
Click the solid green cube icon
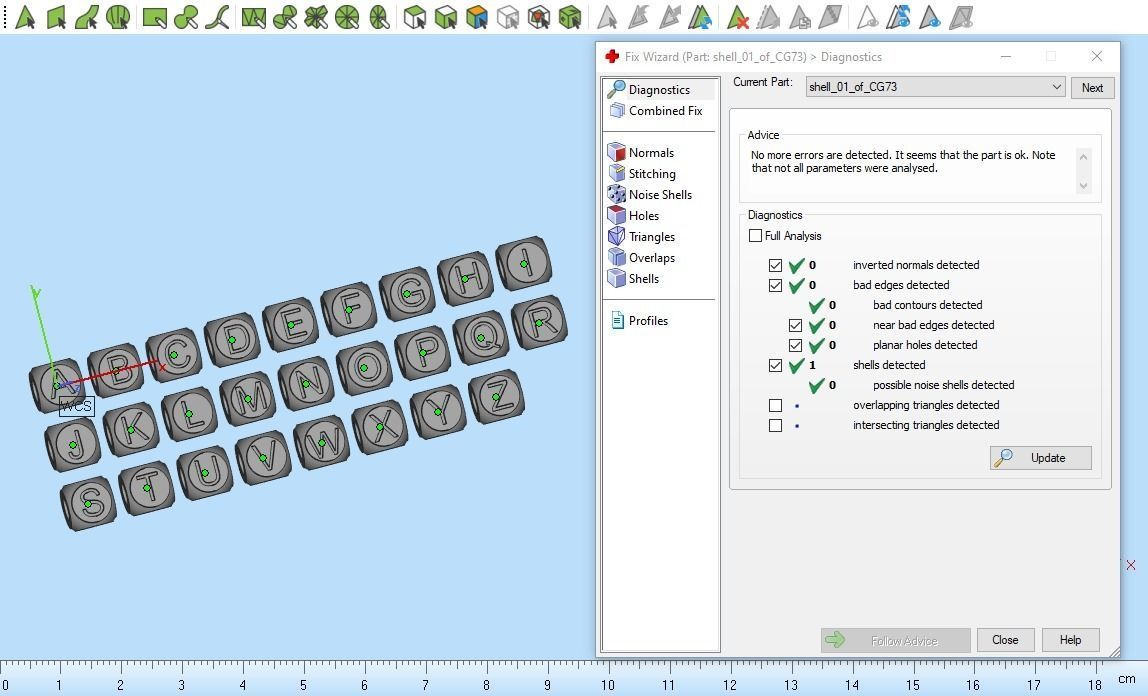570,17
